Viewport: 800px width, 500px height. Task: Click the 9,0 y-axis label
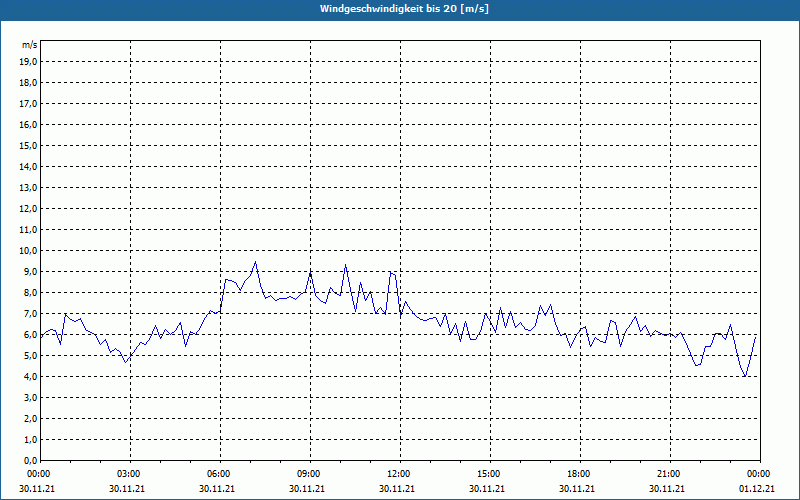click(x=30, y=271)
